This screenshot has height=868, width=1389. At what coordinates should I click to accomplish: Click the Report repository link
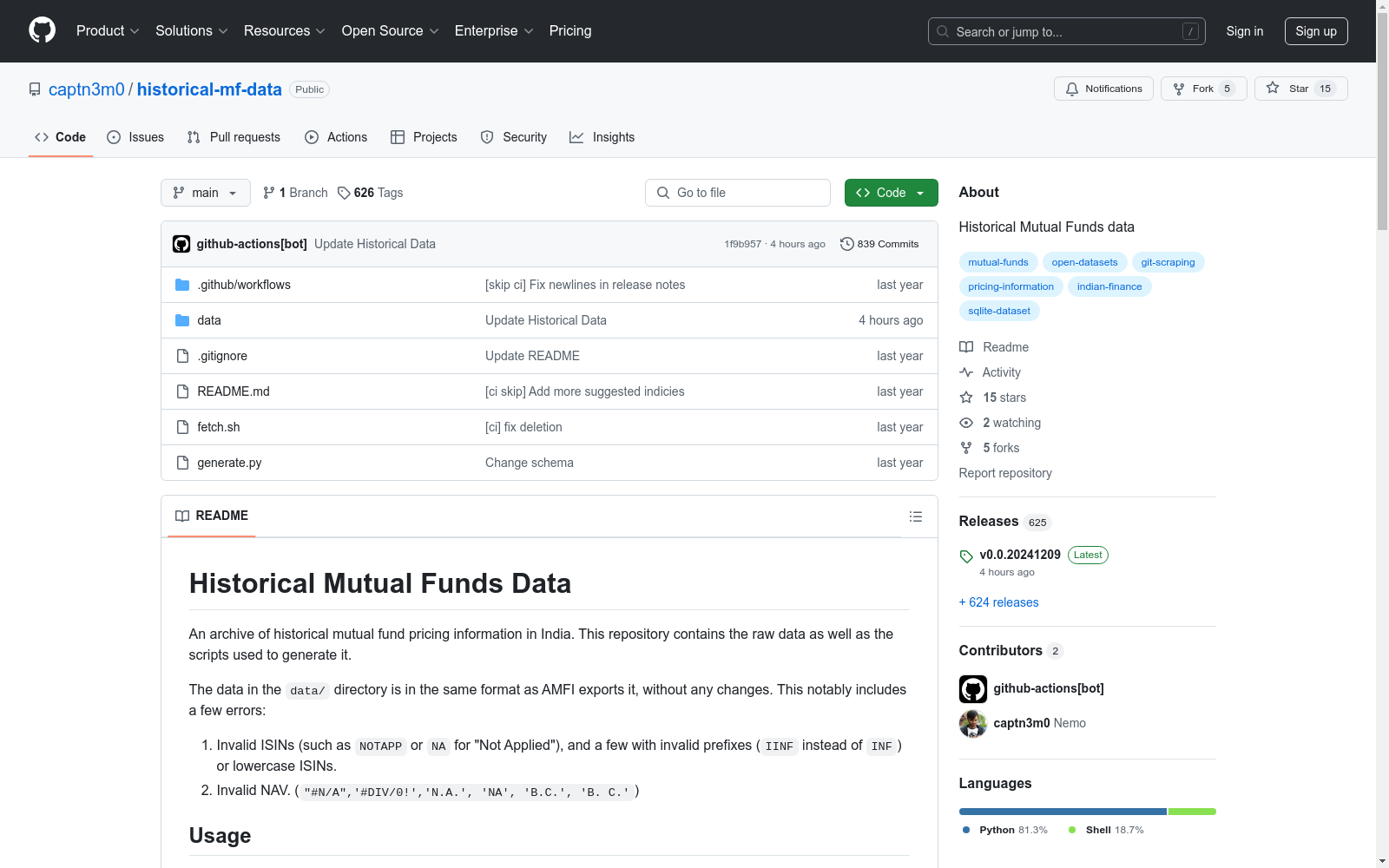1005,473
